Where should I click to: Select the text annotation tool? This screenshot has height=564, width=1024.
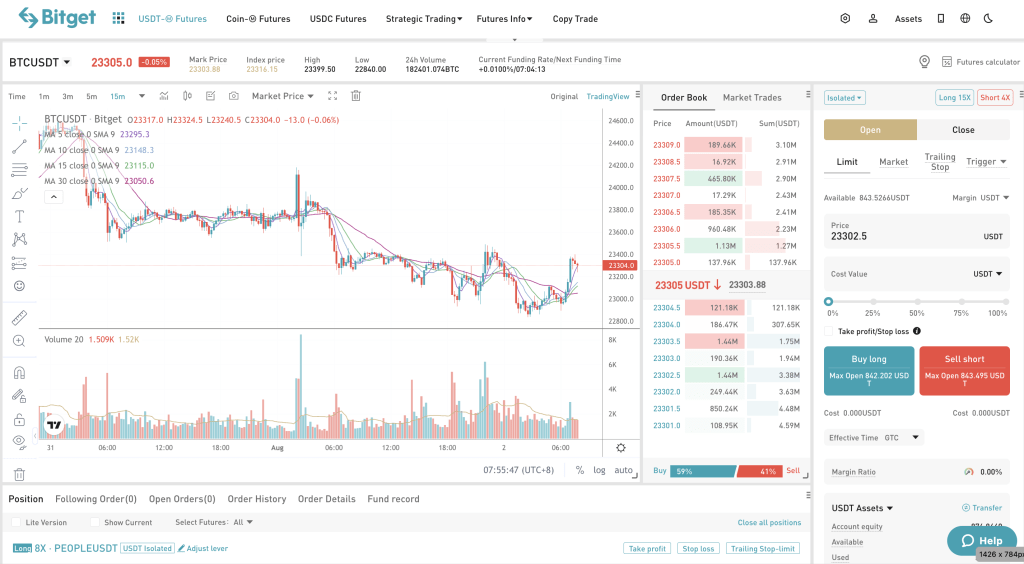[x=20, y=216]
